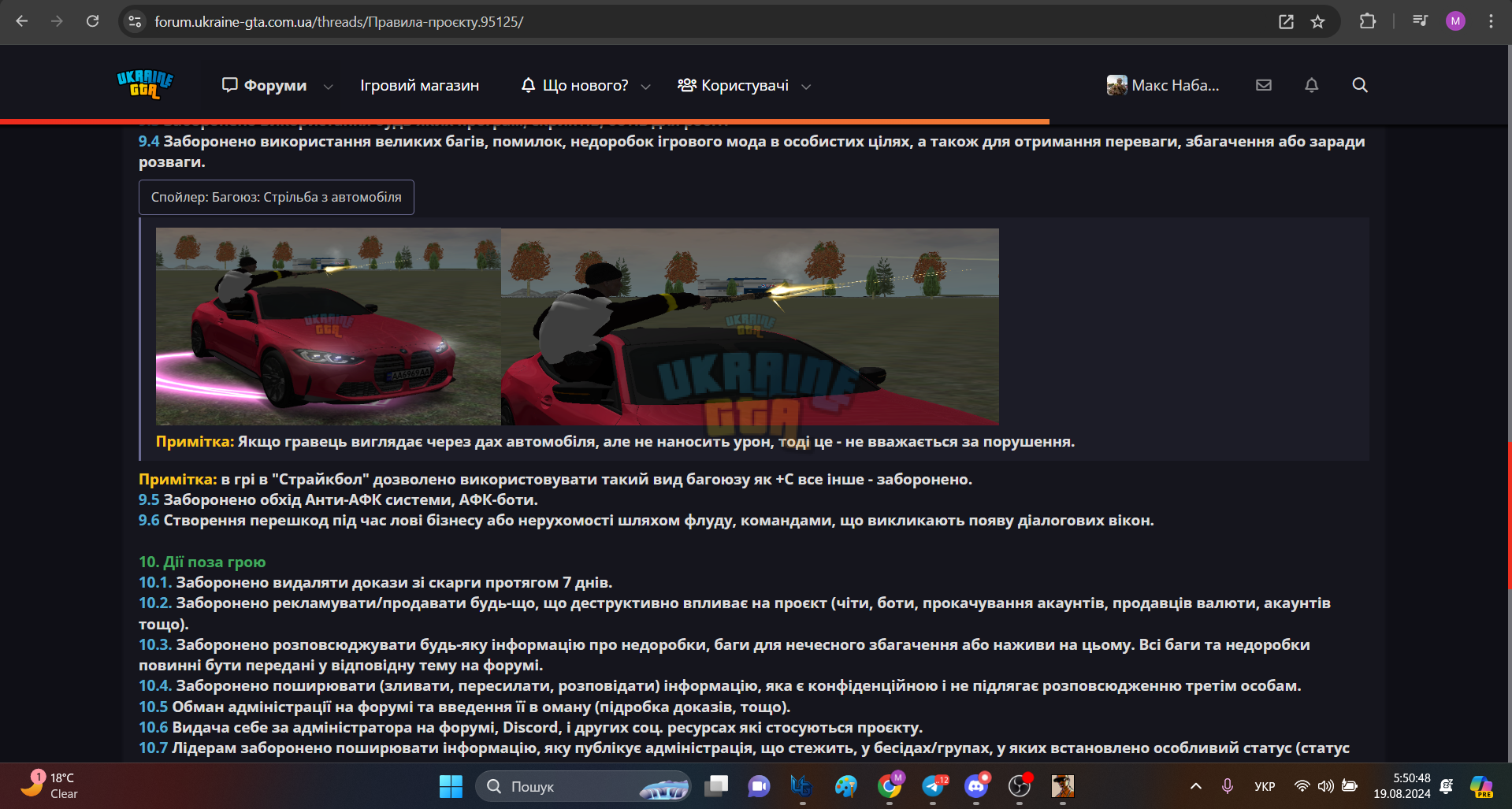Open the second close-up shooting screenshot
Screen dimensions: 1512x809
coord(750,327)
